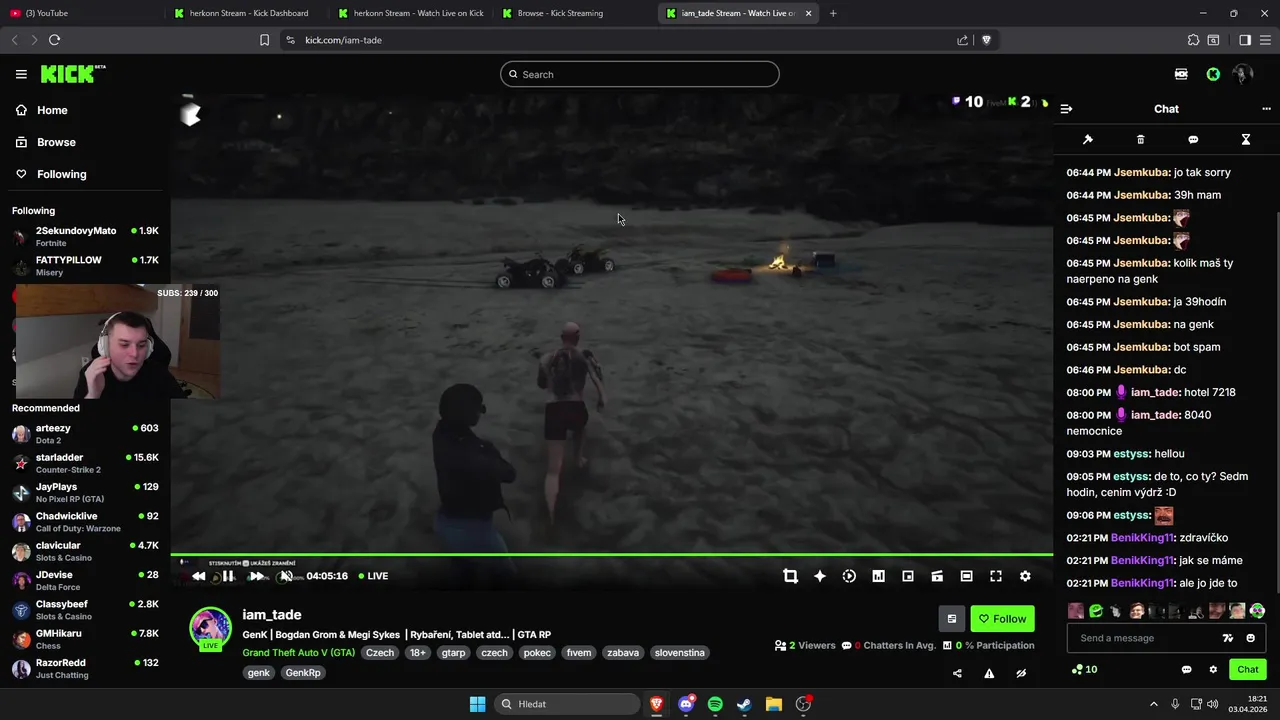Fast forward the stream
1280x720 pixels.
point(257,576)
